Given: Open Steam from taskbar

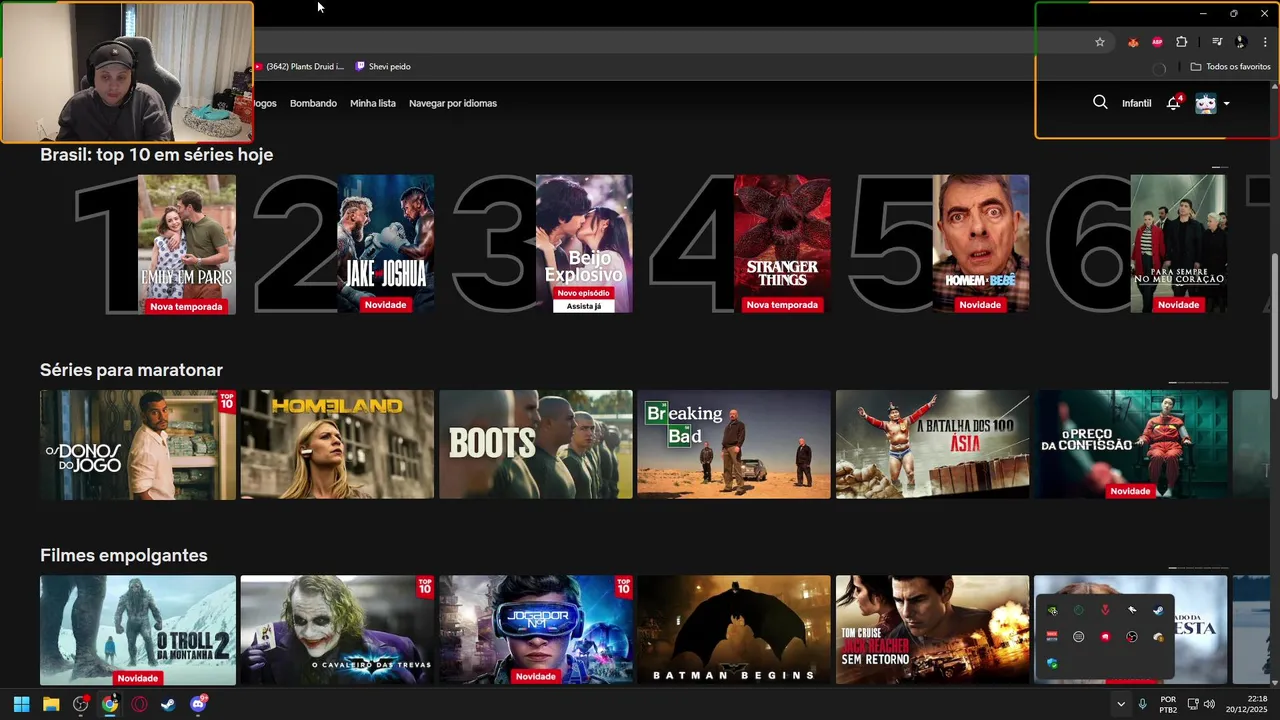Looking at the screenshot, I should [x=168, y=704].
